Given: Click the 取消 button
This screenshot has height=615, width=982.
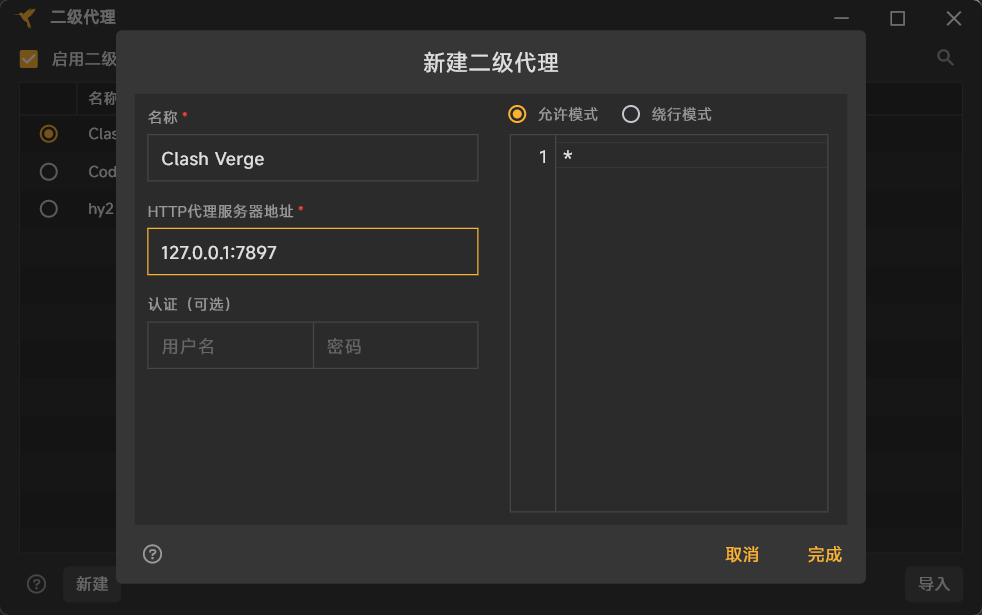Looking at the screenshot, I should tap(742, 554).
